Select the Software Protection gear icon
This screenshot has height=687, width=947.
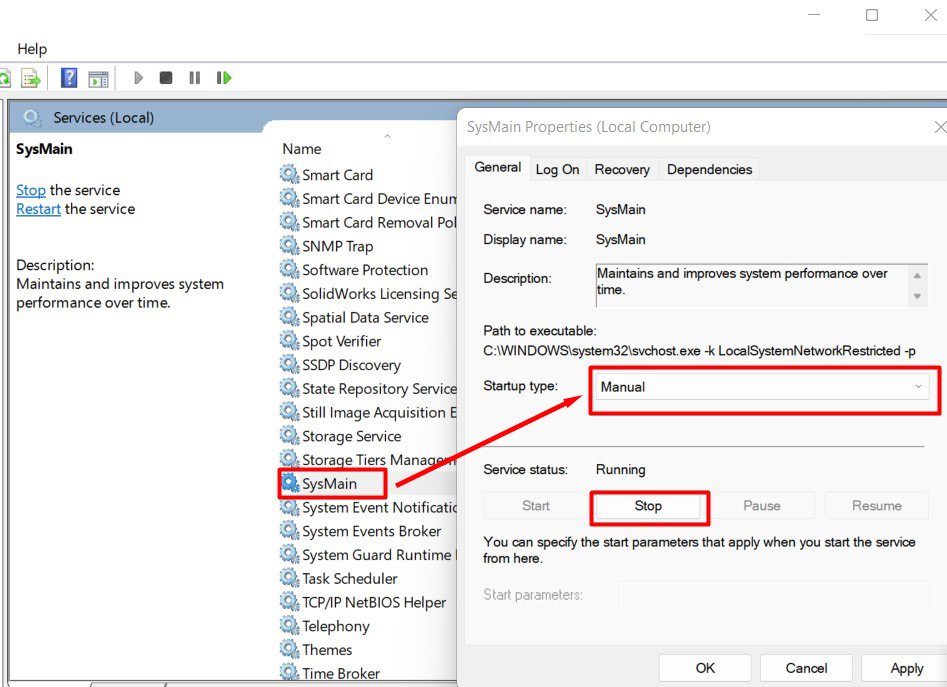(290, 269)
